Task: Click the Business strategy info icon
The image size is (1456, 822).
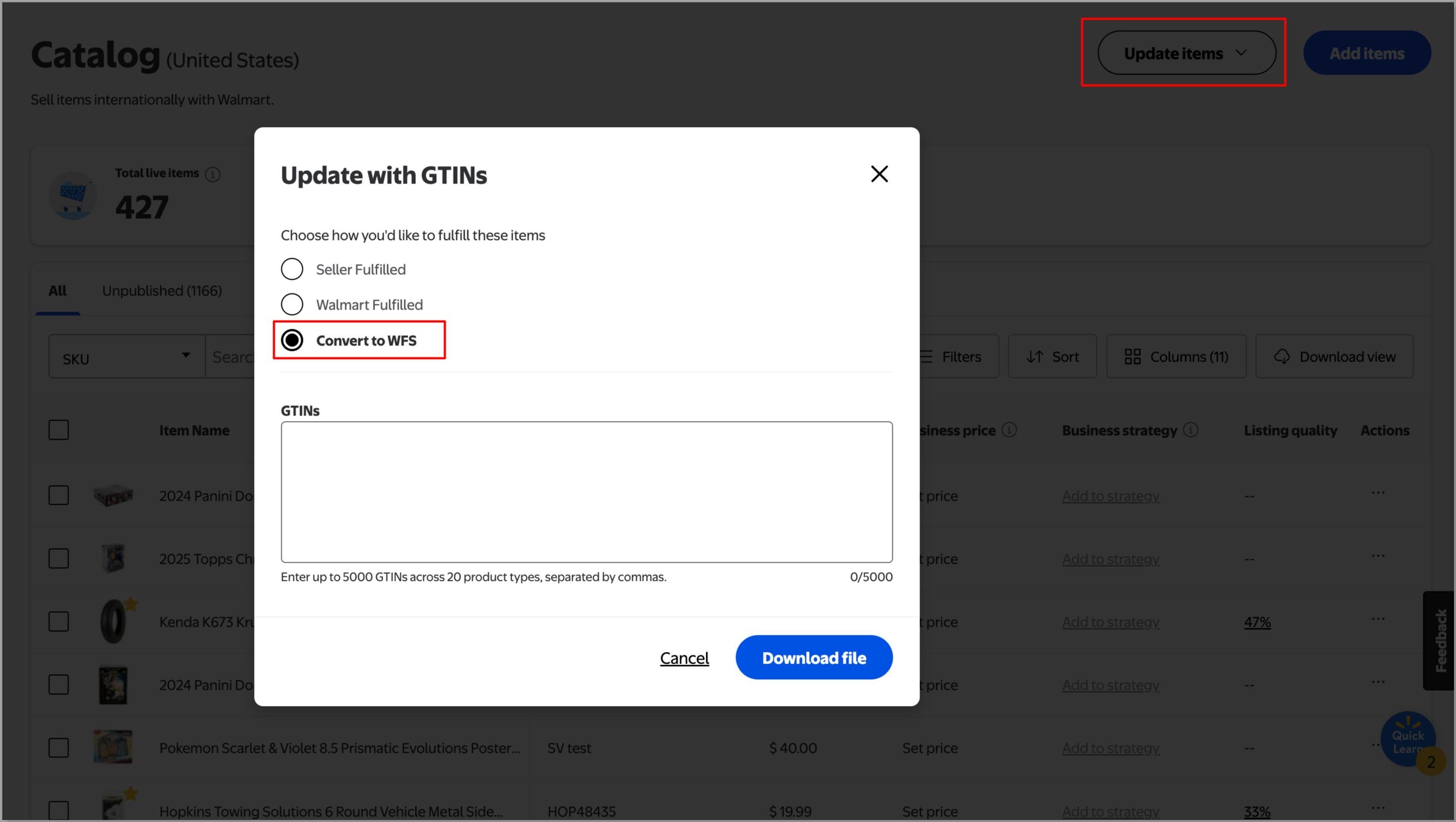Action: (x=1190, y=430)
